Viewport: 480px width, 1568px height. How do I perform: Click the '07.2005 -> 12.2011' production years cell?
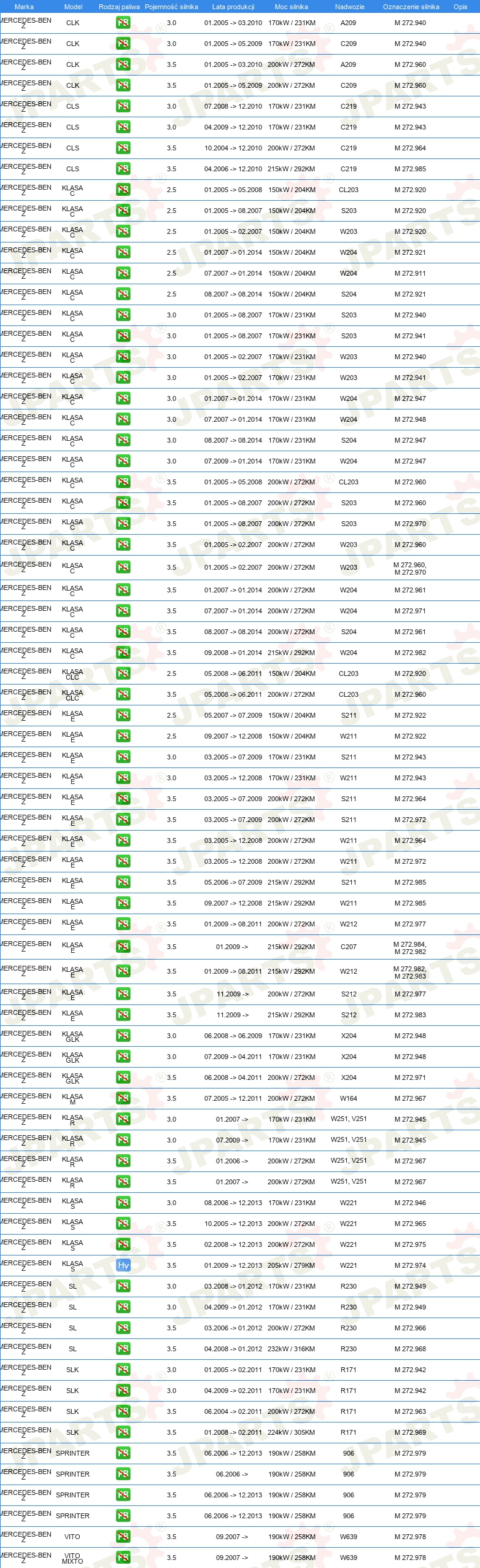tap(233, 1098)
